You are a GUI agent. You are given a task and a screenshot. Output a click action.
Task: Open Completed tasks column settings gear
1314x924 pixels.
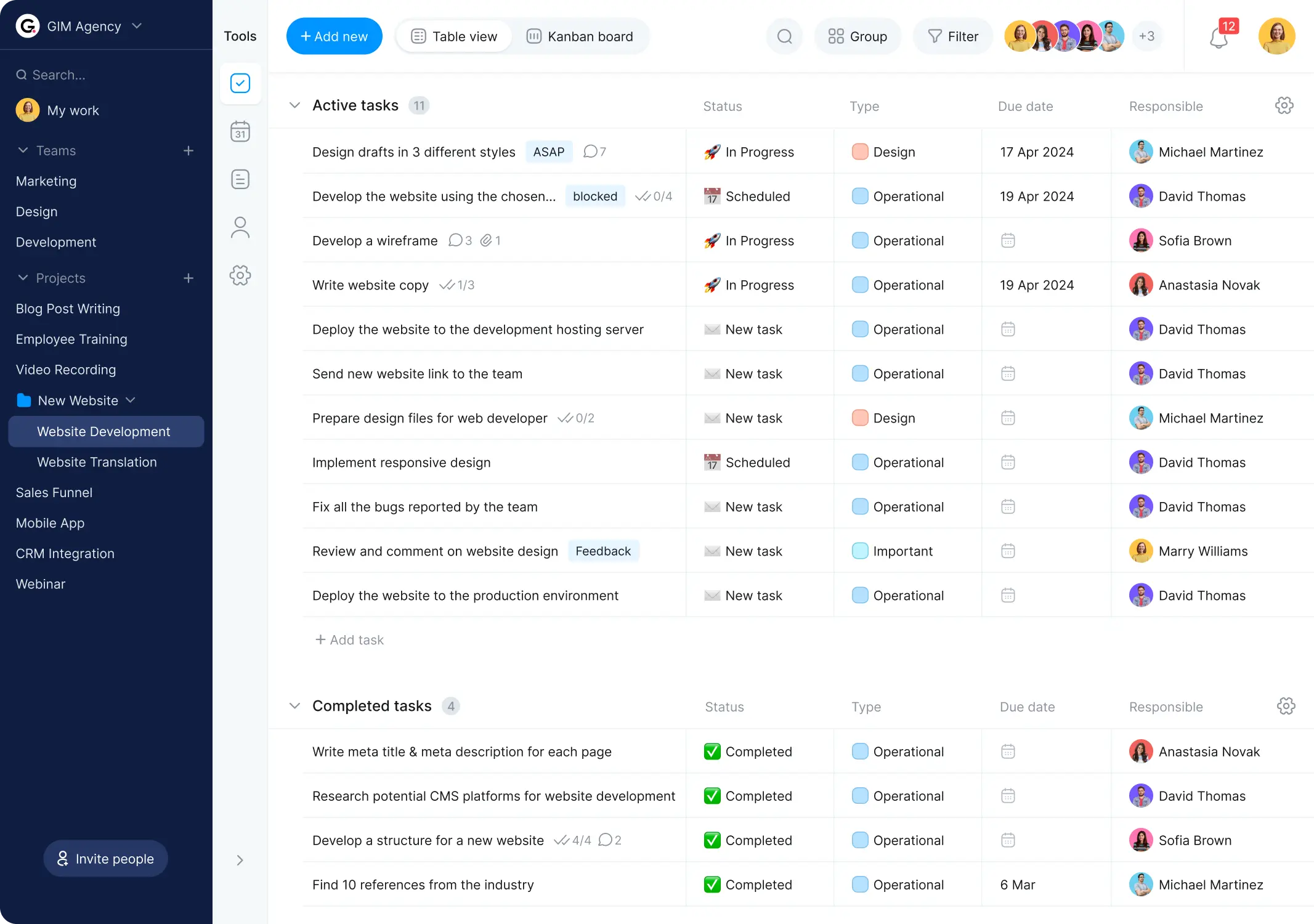click(x=1286, y=706)
